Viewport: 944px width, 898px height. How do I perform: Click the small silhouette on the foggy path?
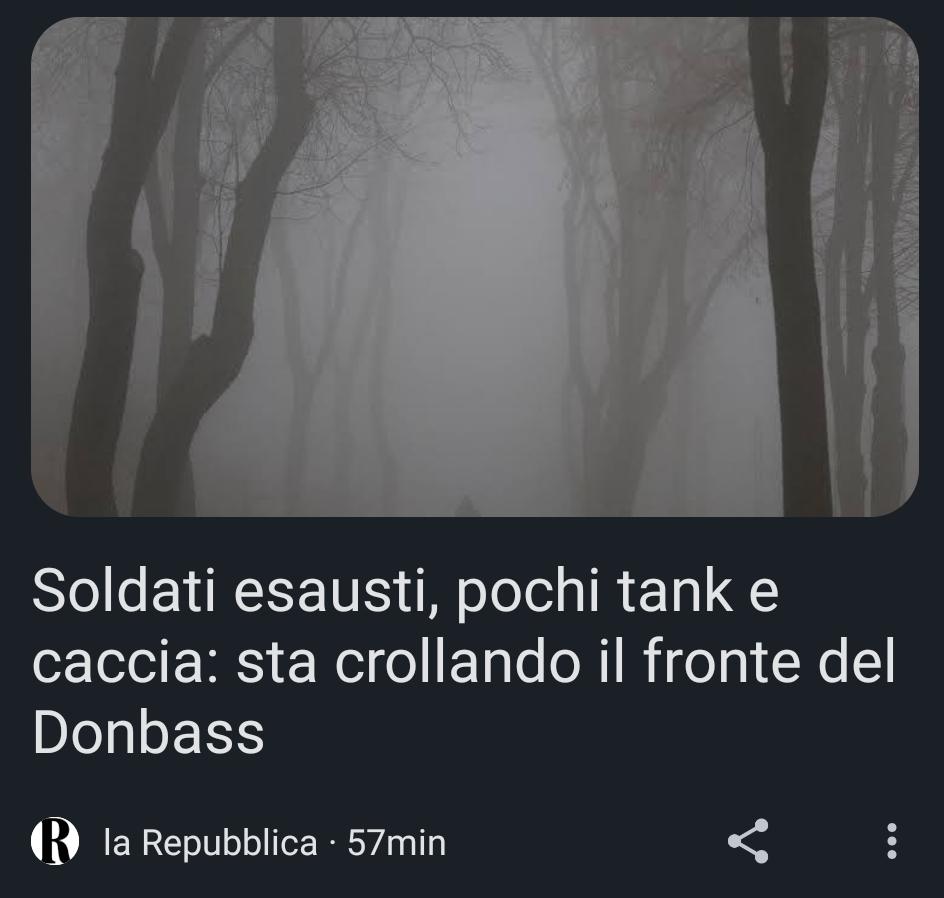[x=465, y=507]
